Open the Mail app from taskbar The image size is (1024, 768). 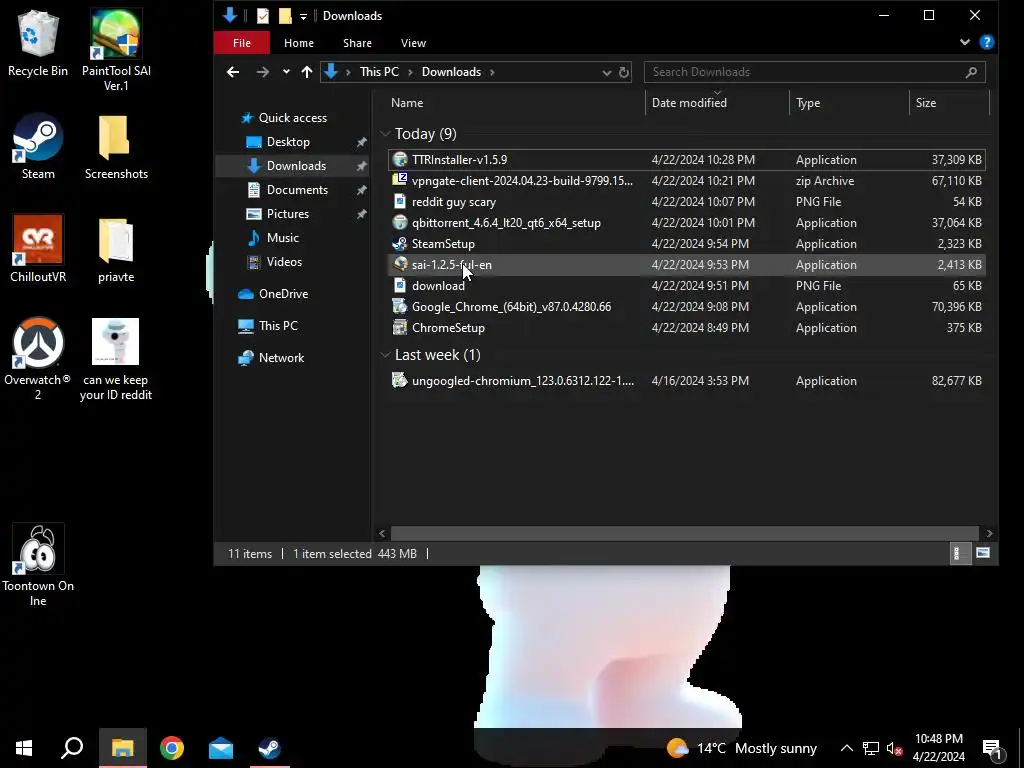(x=221, y=748)
